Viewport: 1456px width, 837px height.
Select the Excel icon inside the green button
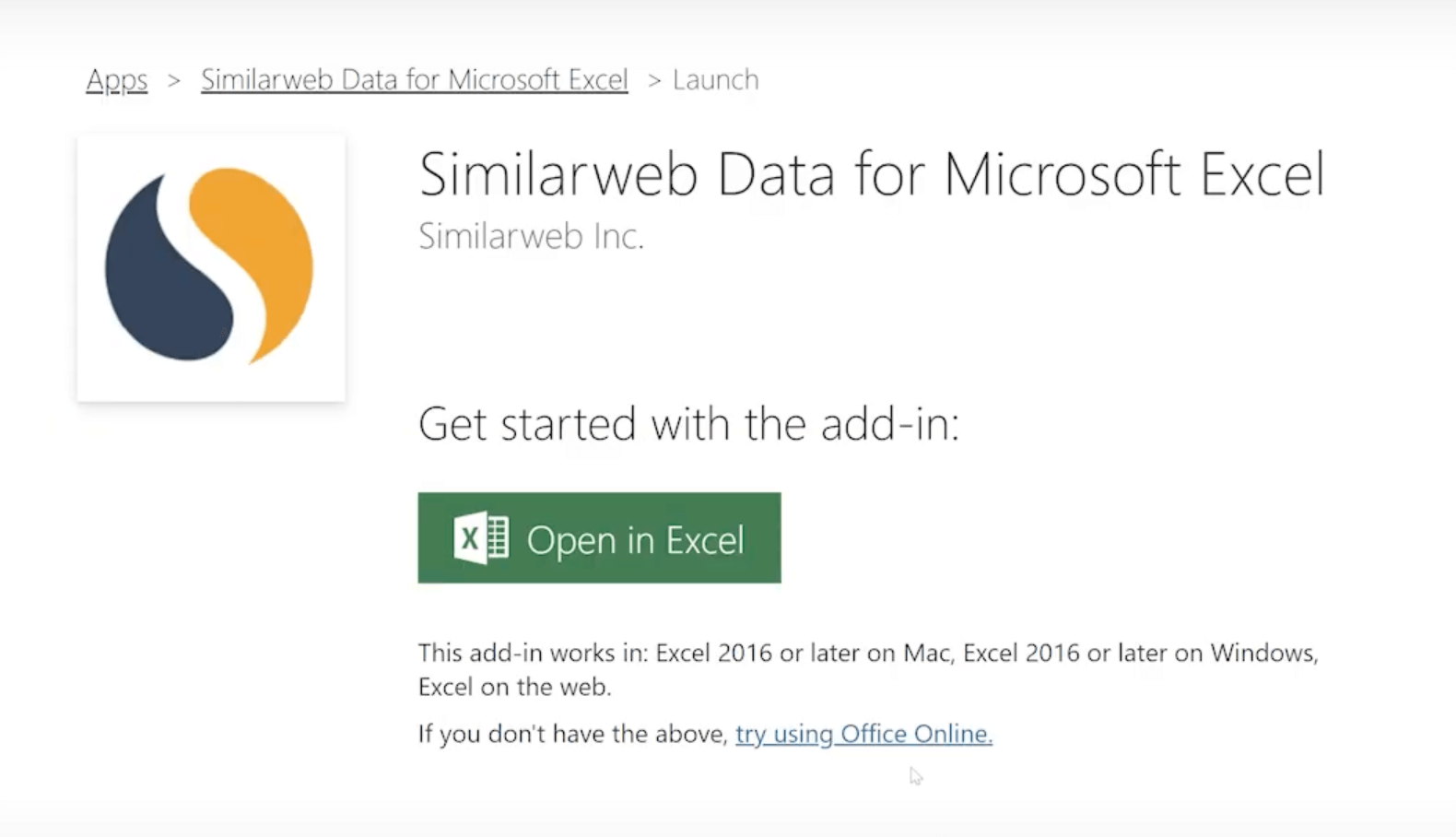[481, 538]
